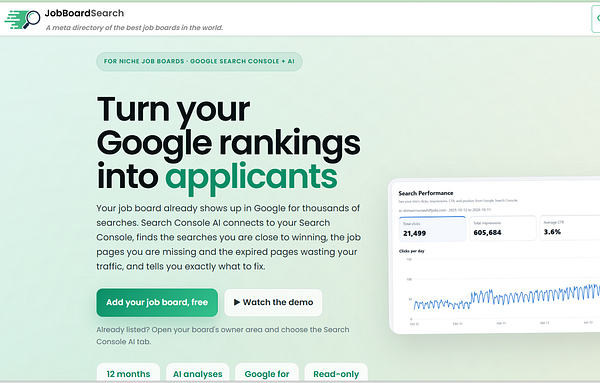
Task: Click the 'Read-only' feature card
Action: coord(336,373)
